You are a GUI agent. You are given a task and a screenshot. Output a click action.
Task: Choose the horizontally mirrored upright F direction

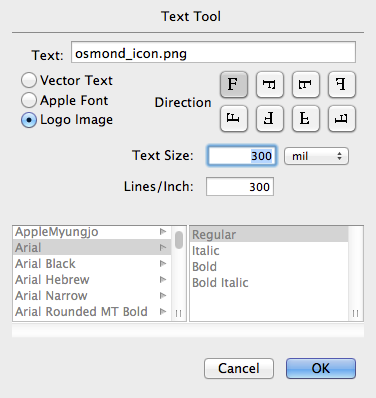tap(342, 84)
